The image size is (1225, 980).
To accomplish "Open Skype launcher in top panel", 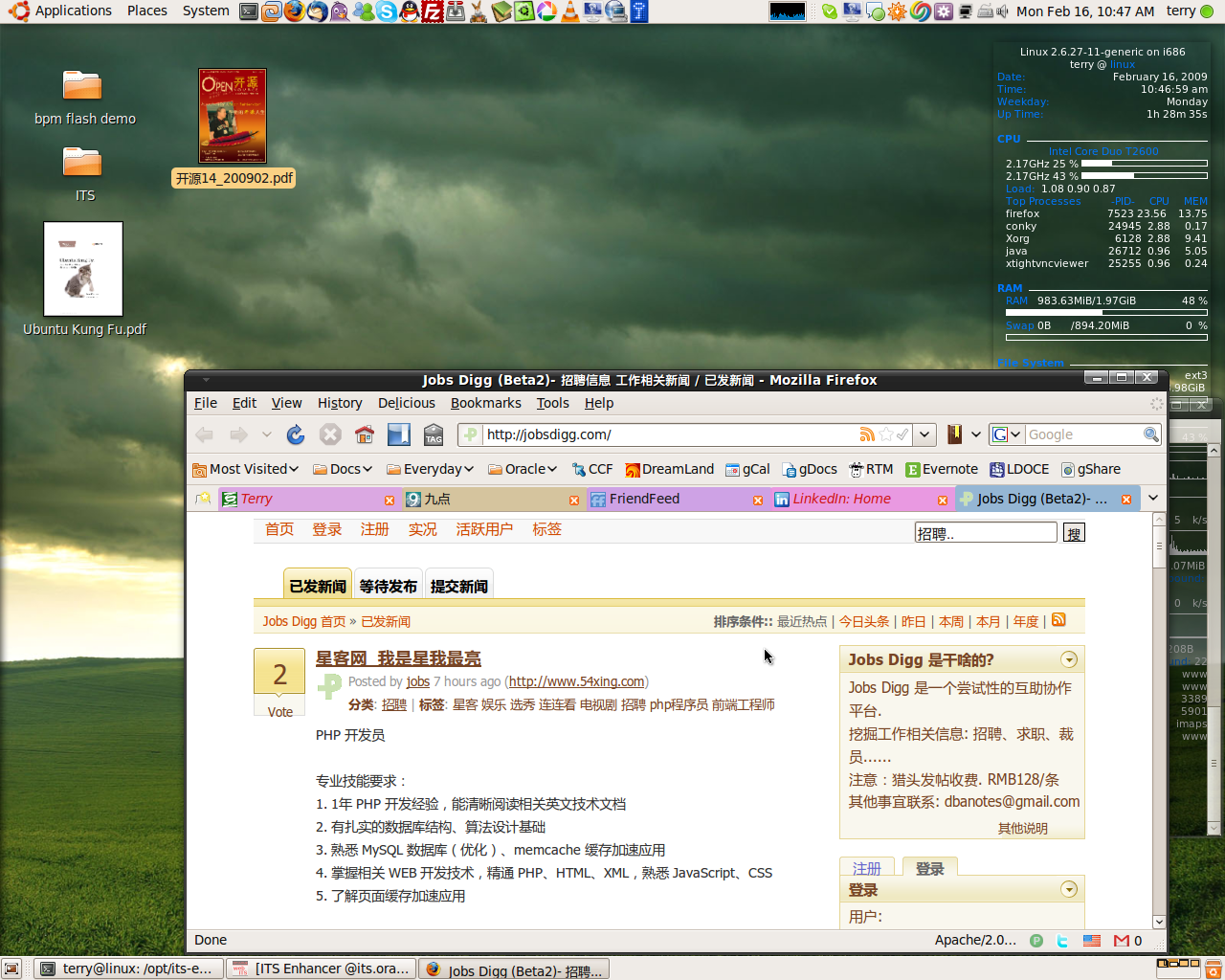I will click(x=387, y=11).
